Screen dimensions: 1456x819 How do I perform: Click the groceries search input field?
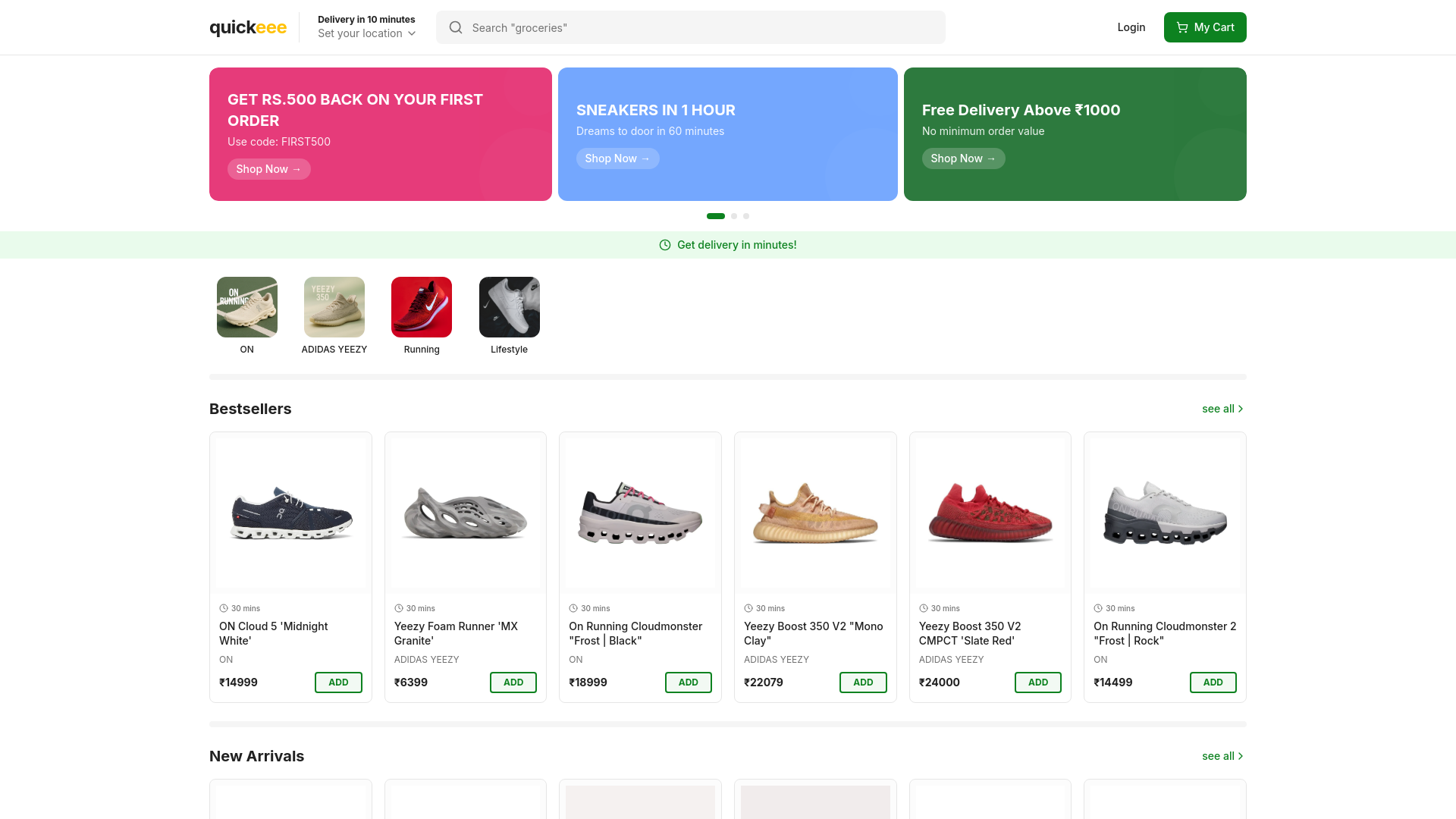point(698,27)
